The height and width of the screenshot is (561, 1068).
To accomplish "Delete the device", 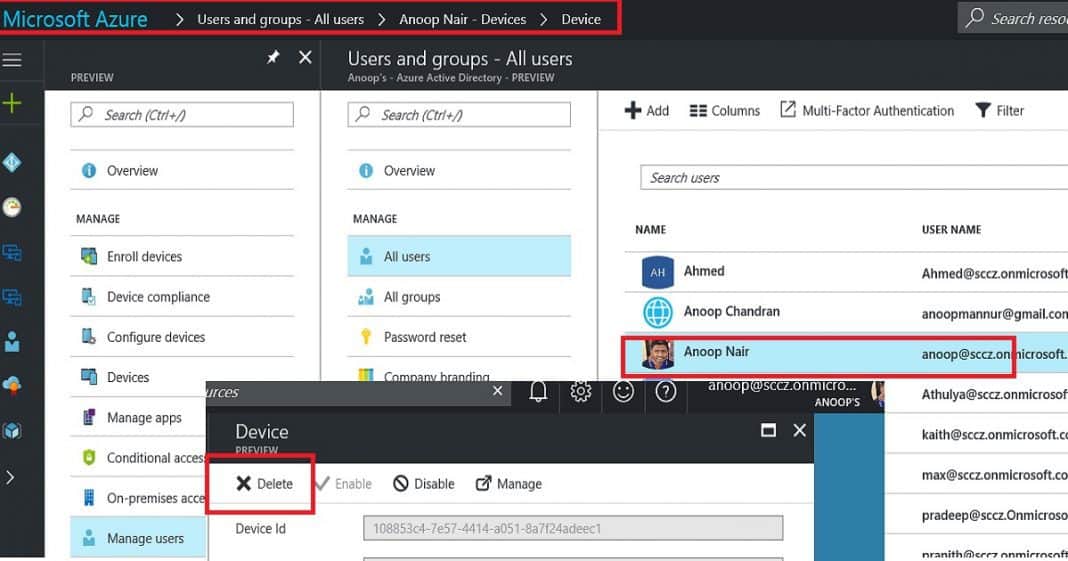I will (x=265, y=484).
